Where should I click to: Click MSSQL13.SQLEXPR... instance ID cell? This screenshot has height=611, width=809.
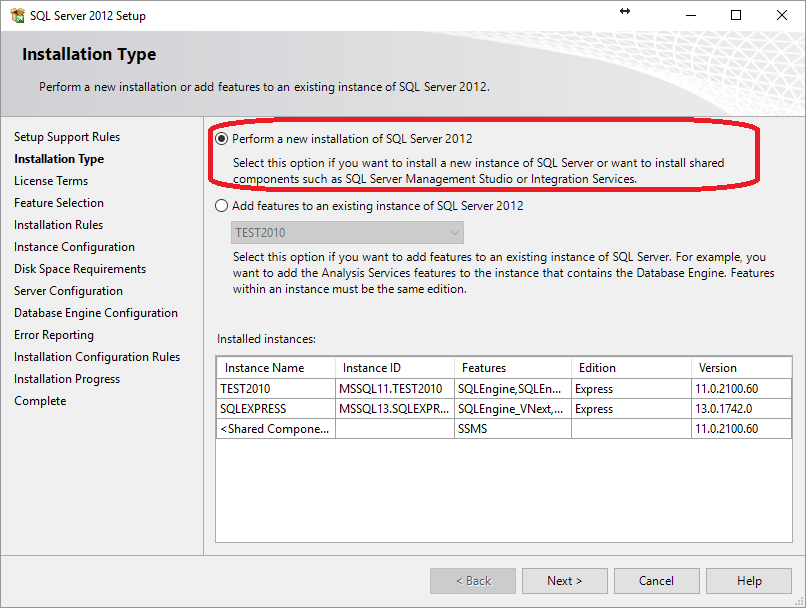pos(395,409)
